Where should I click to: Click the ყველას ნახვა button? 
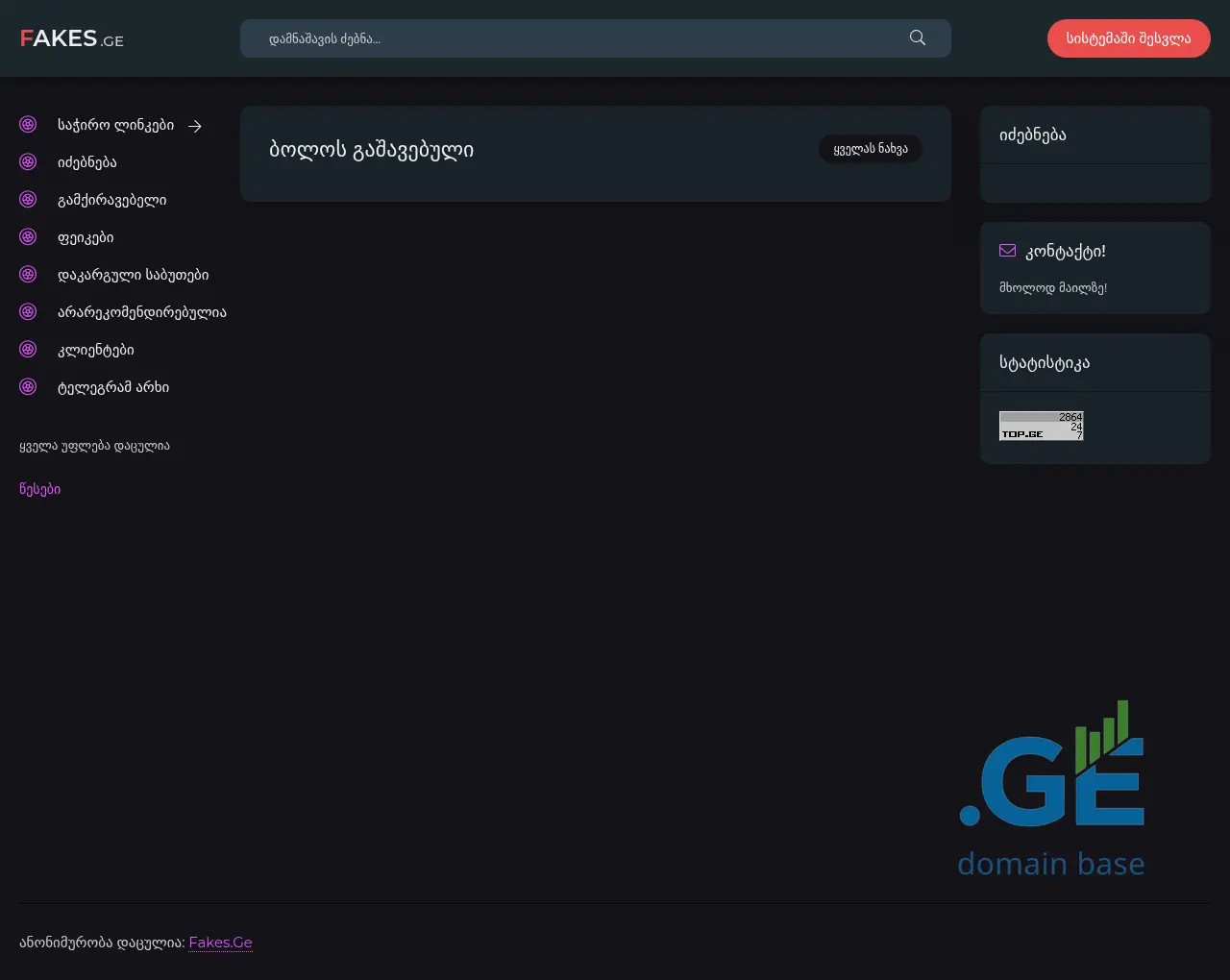point(870,149)
